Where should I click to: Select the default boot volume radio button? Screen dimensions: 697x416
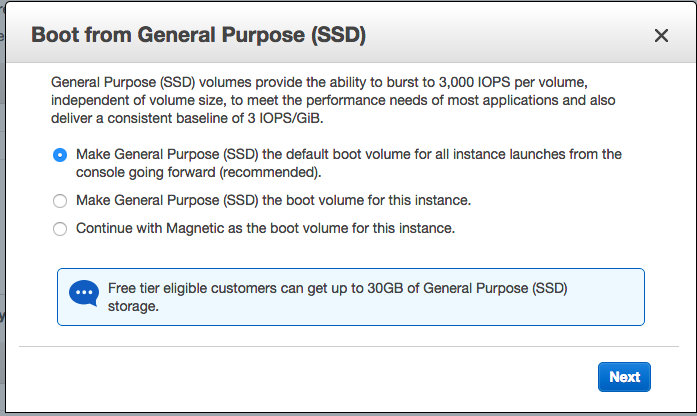pyautogui.click(x=60, y=155)
